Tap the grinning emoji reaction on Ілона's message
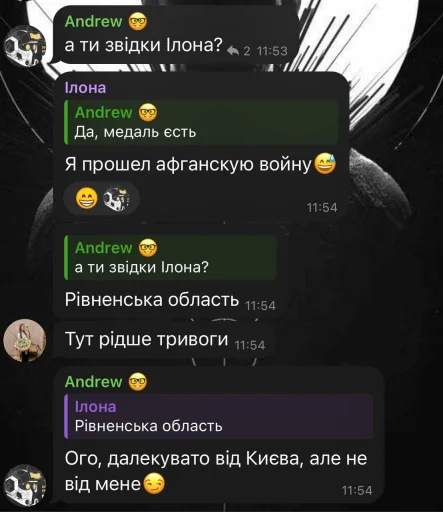The height and width of the screenshot is (512, 443). pyautogui.click(x=87, y=198)
